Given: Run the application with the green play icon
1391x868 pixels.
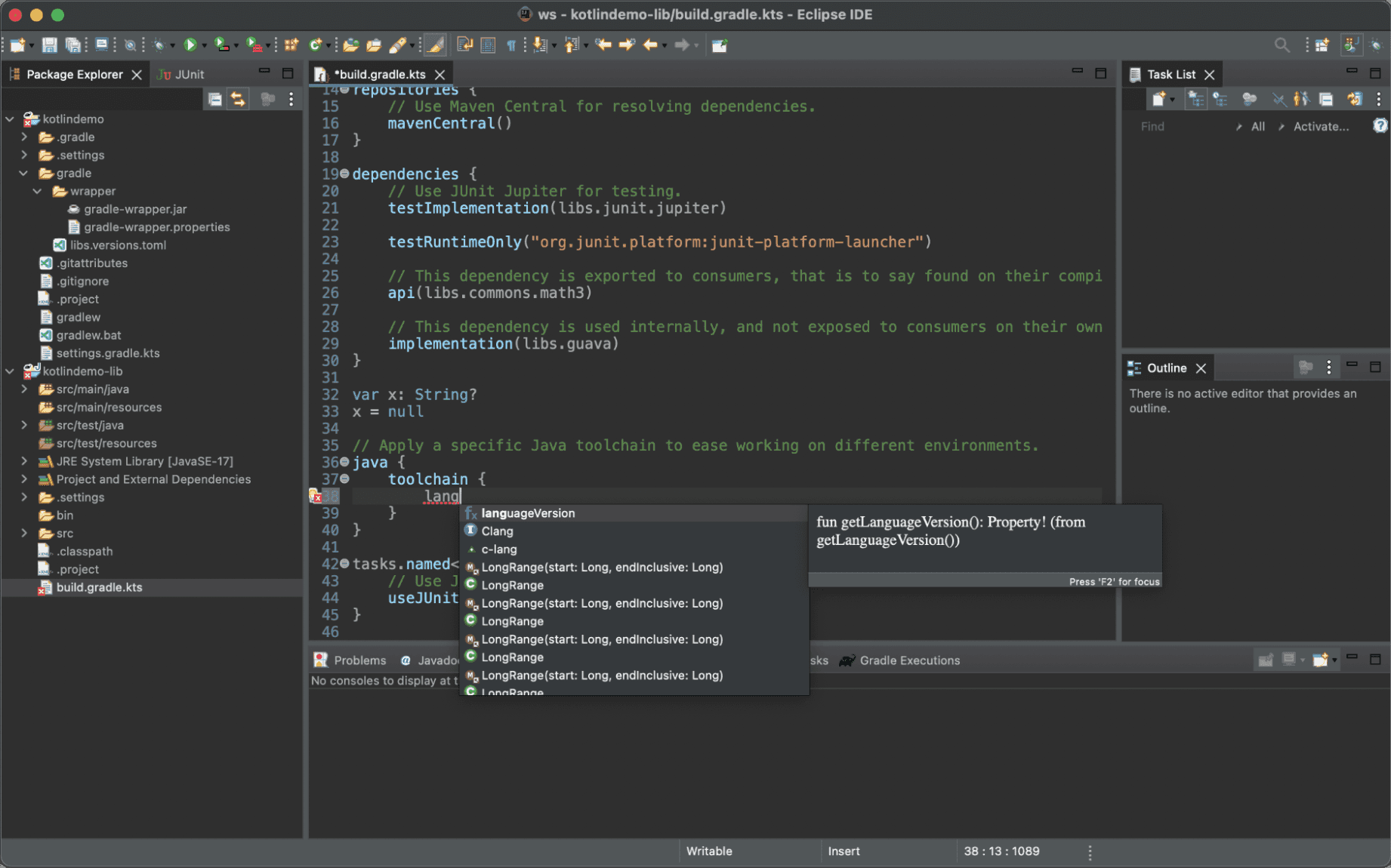Looking at the screenshot, I should pyautogui.click(x=190, y=45).
